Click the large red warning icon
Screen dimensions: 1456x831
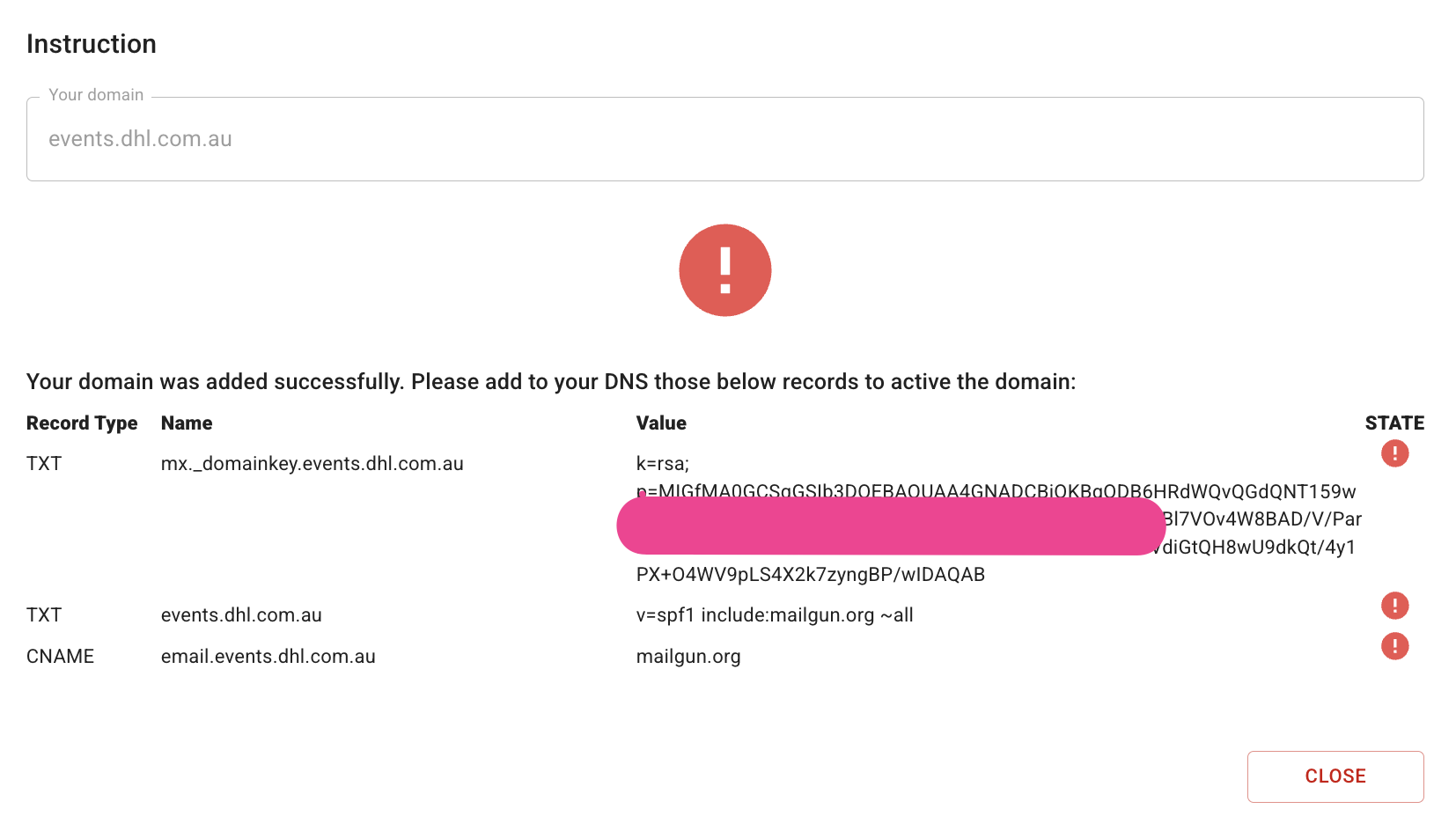724,270
